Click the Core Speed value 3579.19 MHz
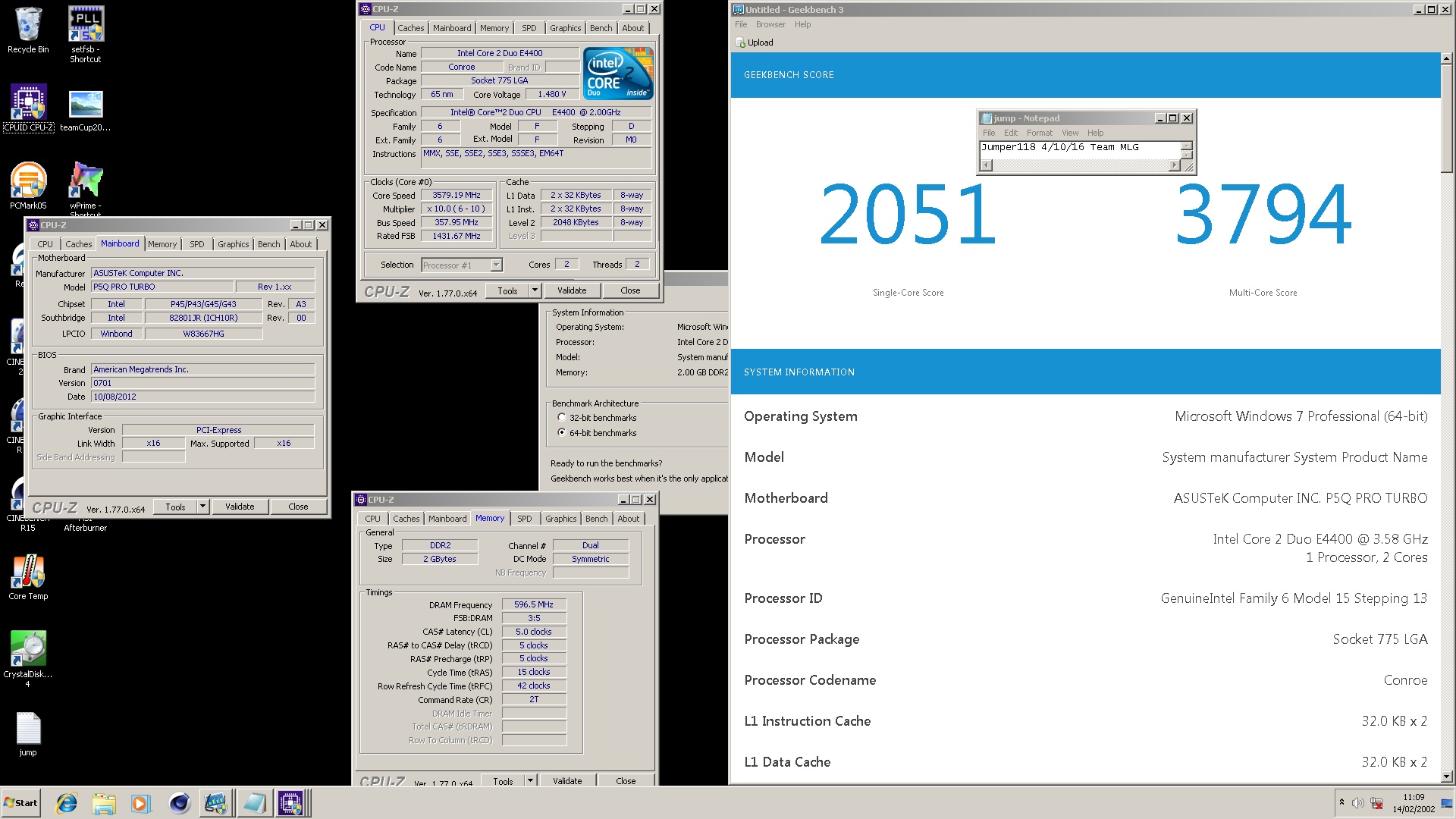Viewport: 1456px width, 819px height. coord(457,196)
